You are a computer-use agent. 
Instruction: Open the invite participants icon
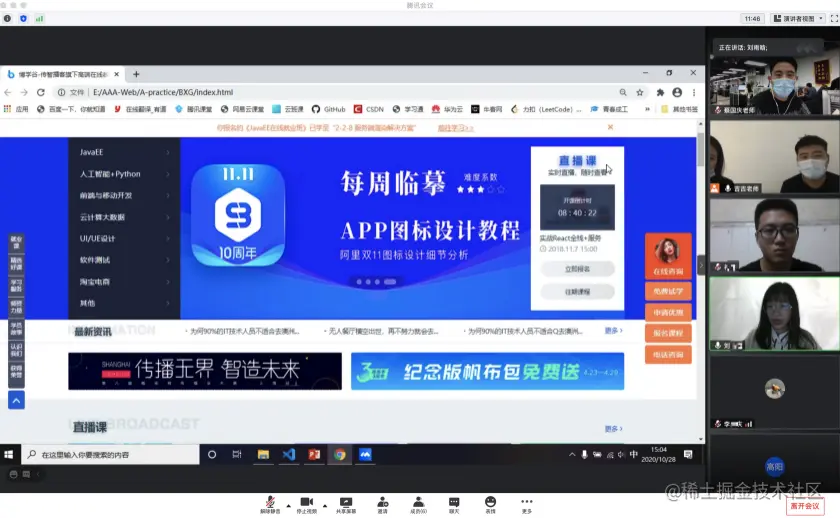point(382,502)
